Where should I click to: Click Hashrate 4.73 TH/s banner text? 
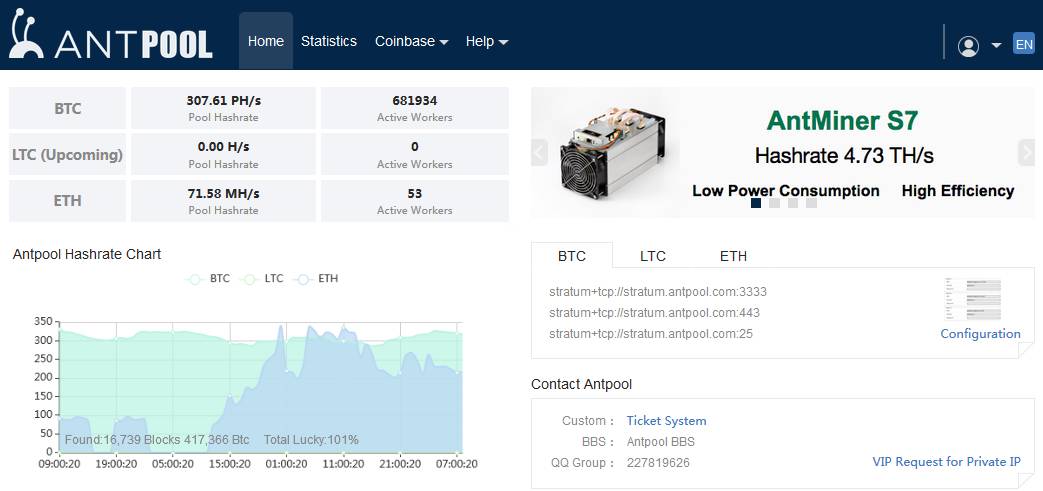(844, 156)
